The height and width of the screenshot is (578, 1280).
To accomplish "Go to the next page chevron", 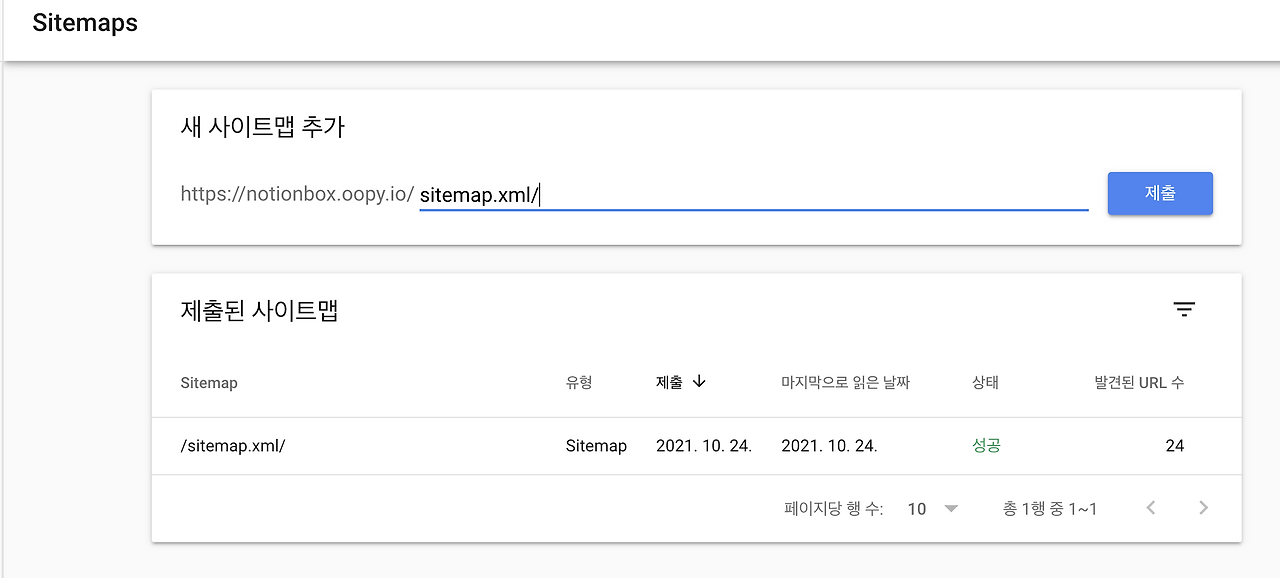I will [x=1203, y=508].
